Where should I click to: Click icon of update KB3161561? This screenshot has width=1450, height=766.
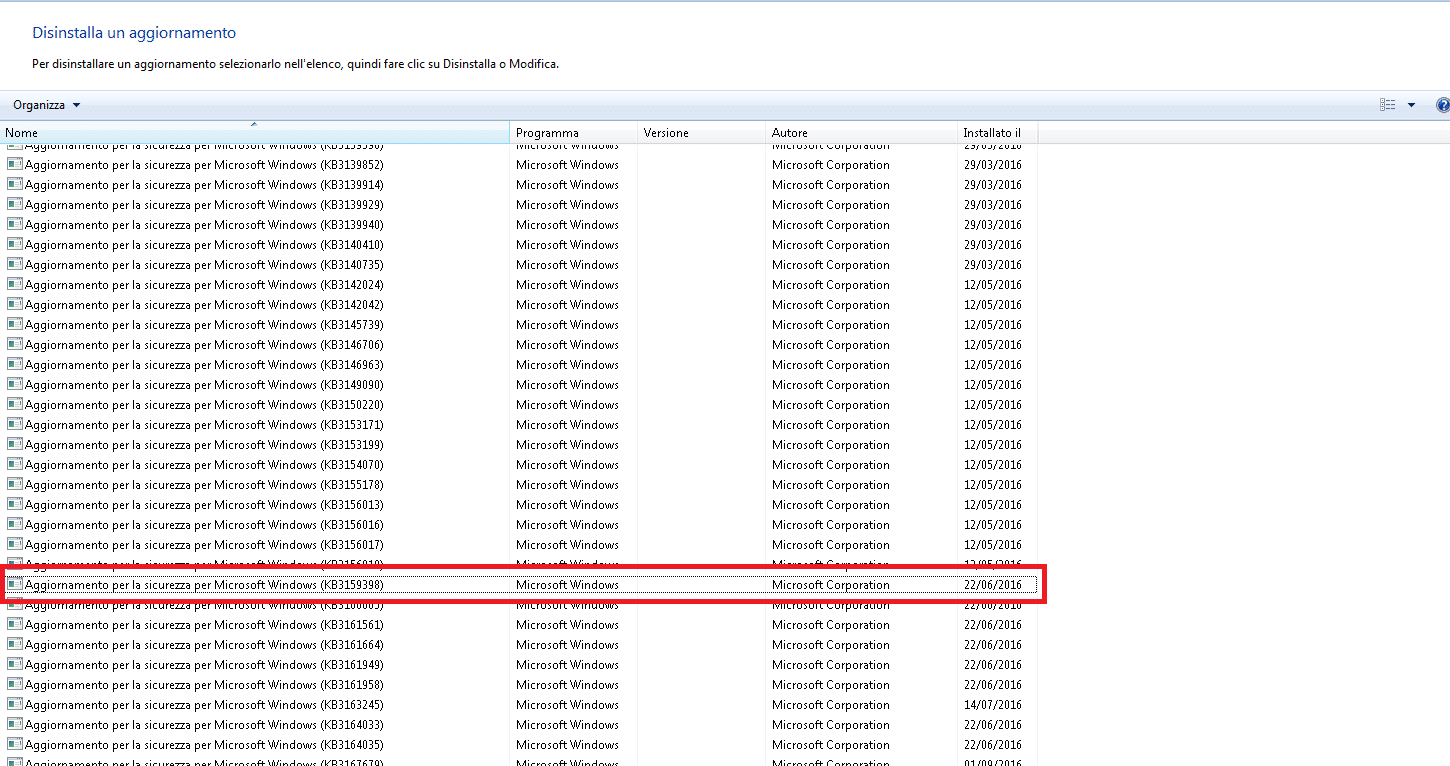point(15,625)
